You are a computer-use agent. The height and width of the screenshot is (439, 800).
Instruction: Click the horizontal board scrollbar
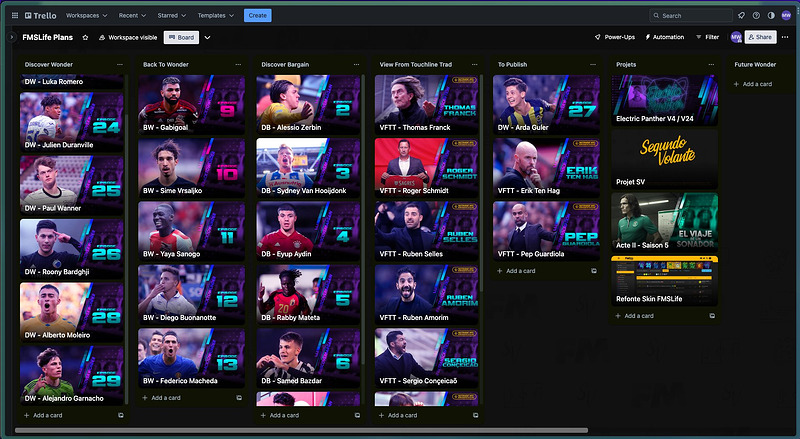[301, 430]
